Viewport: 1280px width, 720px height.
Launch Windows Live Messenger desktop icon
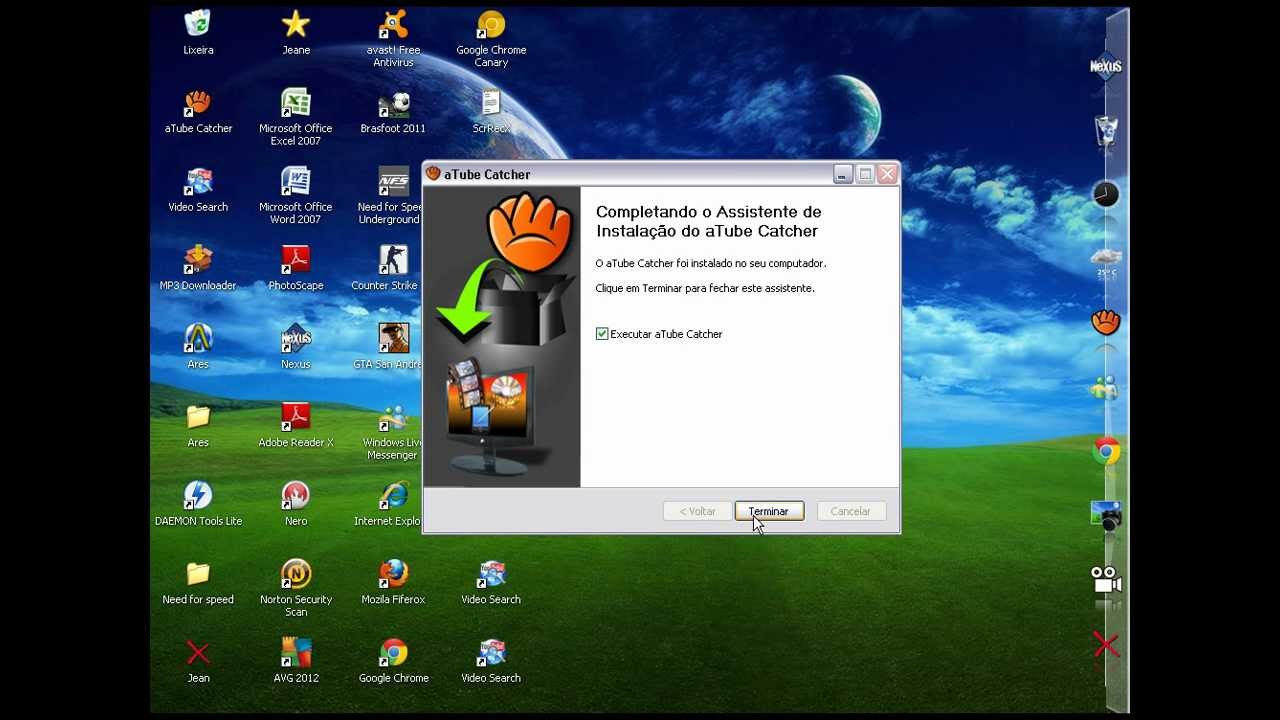tap(391, 431)
